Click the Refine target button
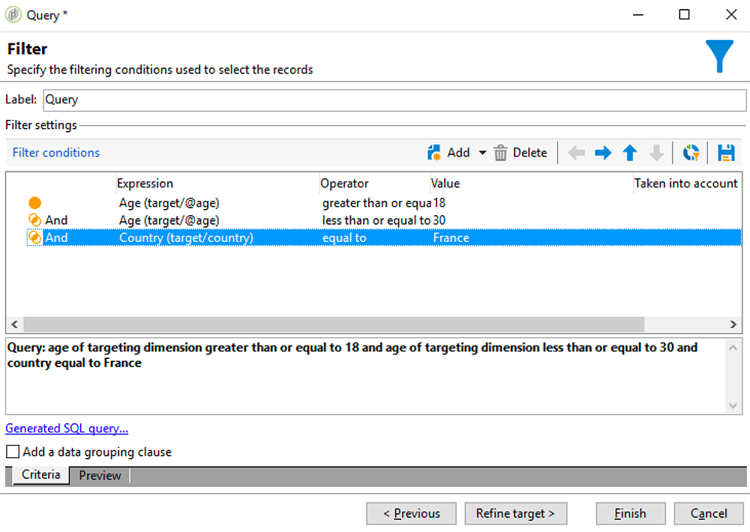Viewport: 750px width, 532px height. pos(516,513)
